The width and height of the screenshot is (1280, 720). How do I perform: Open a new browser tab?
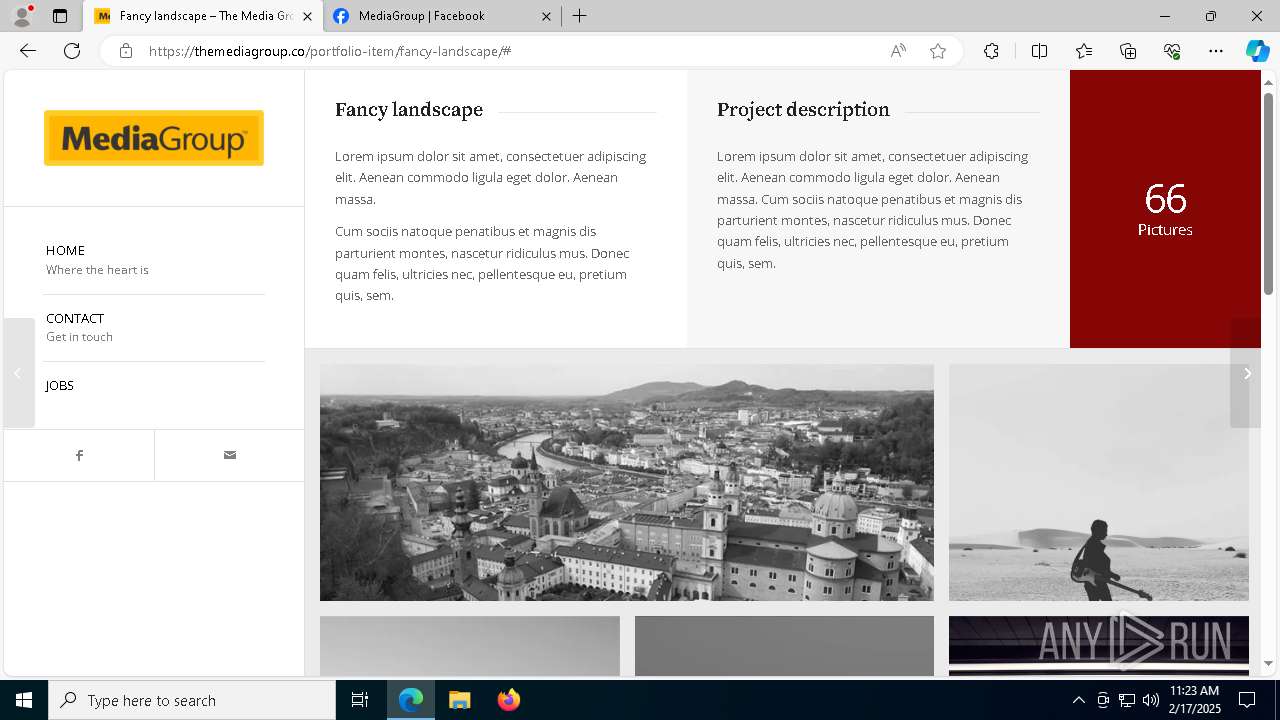(579, 16)
